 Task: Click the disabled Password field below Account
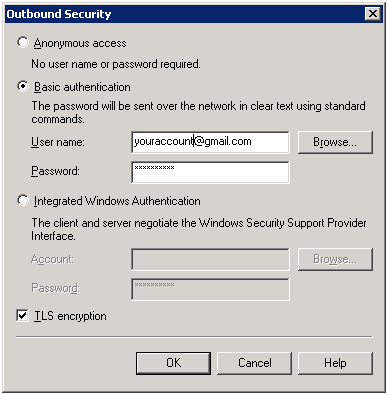(x=210, y=289)
